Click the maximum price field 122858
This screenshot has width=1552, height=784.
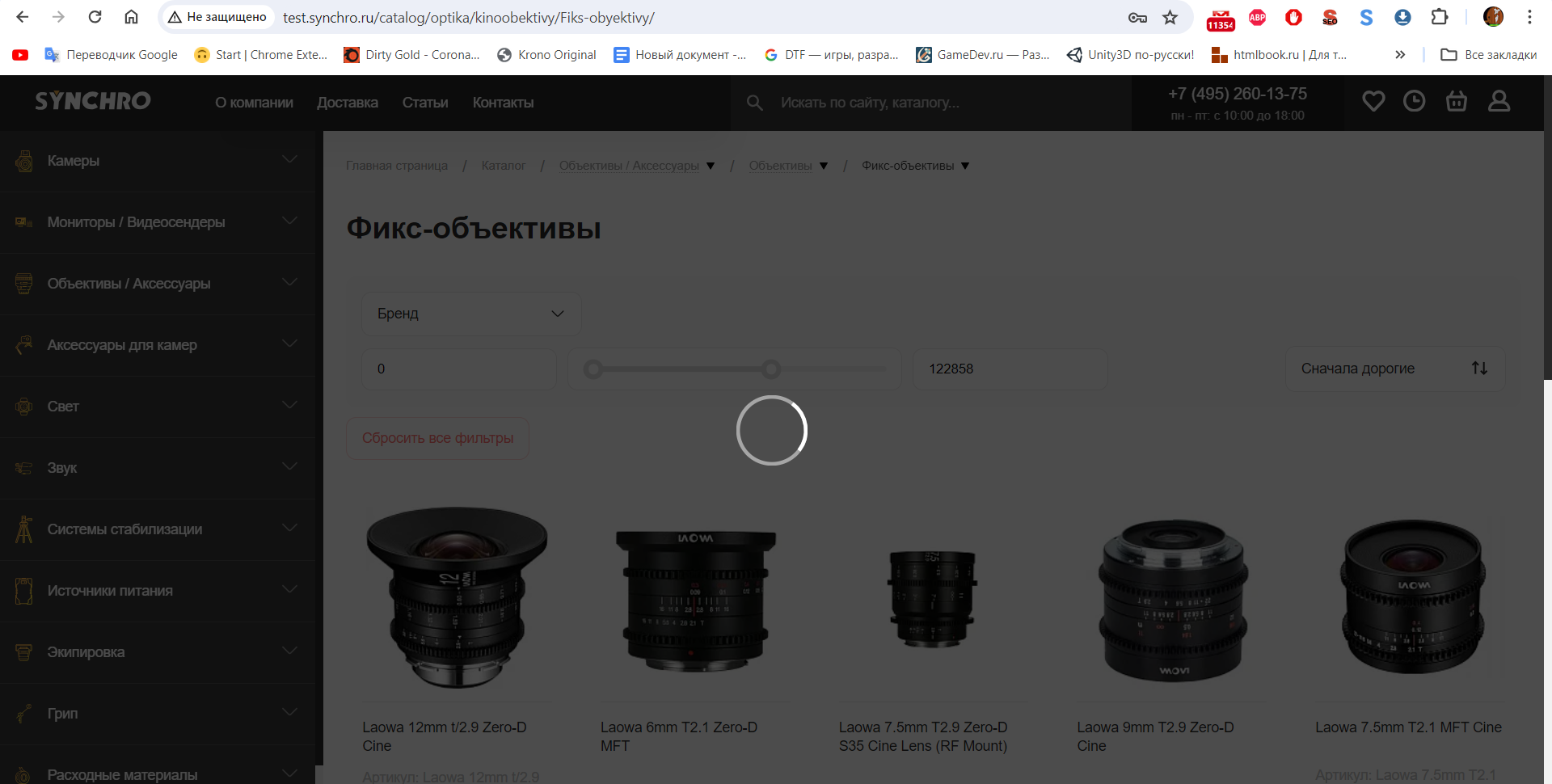tap(1009, 369)
